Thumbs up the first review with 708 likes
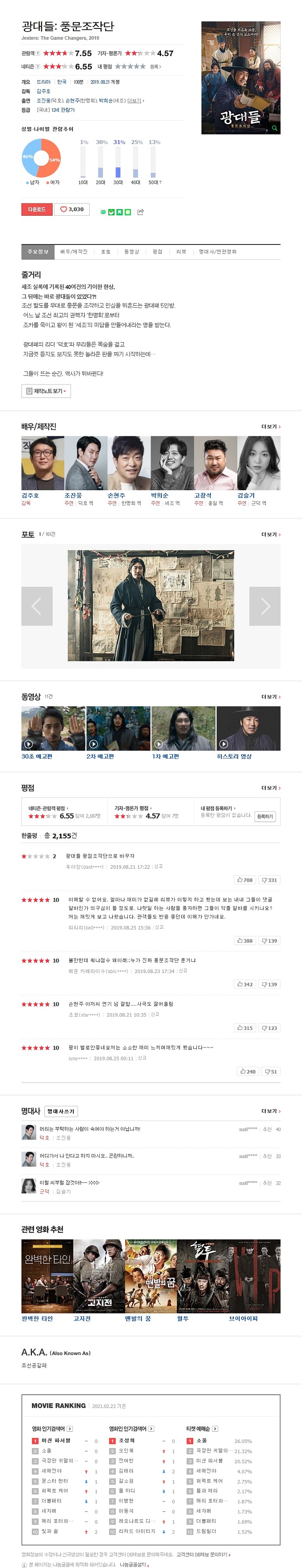Screen dimensions: 302x1568 [x=245, y=879]
